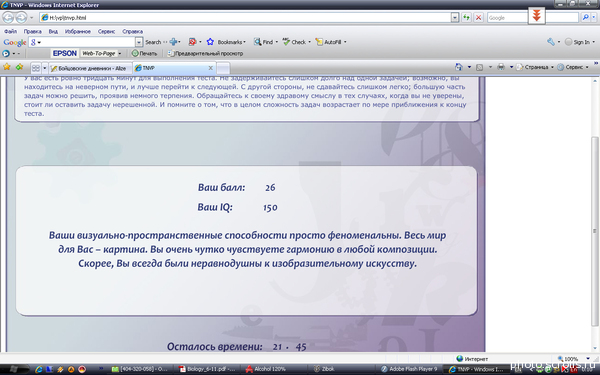Screen dimensions: 600x375
Task: Click the magnifier search go icon
Action: click(585, 18)
